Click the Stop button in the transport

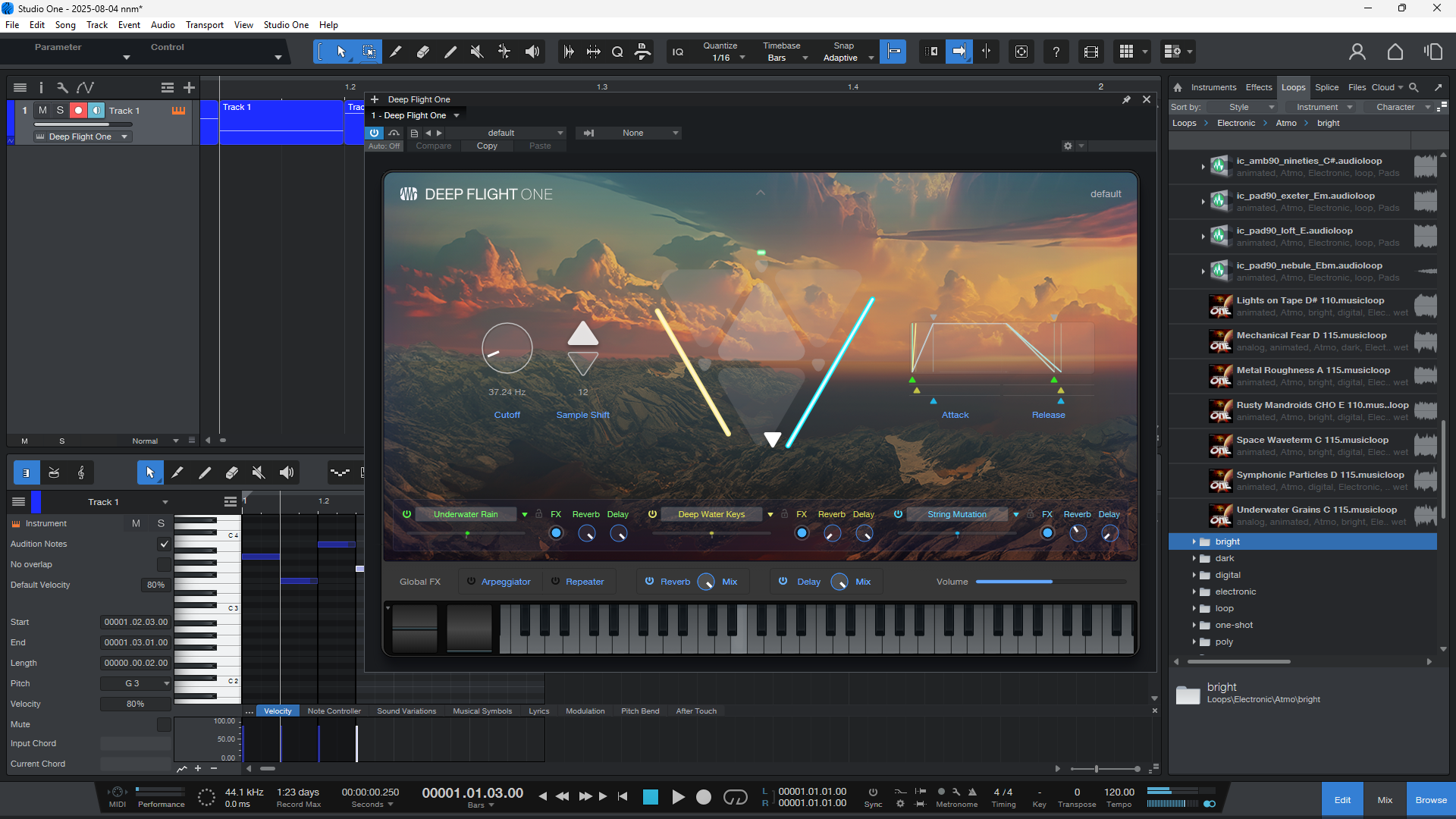click(651, 797)
